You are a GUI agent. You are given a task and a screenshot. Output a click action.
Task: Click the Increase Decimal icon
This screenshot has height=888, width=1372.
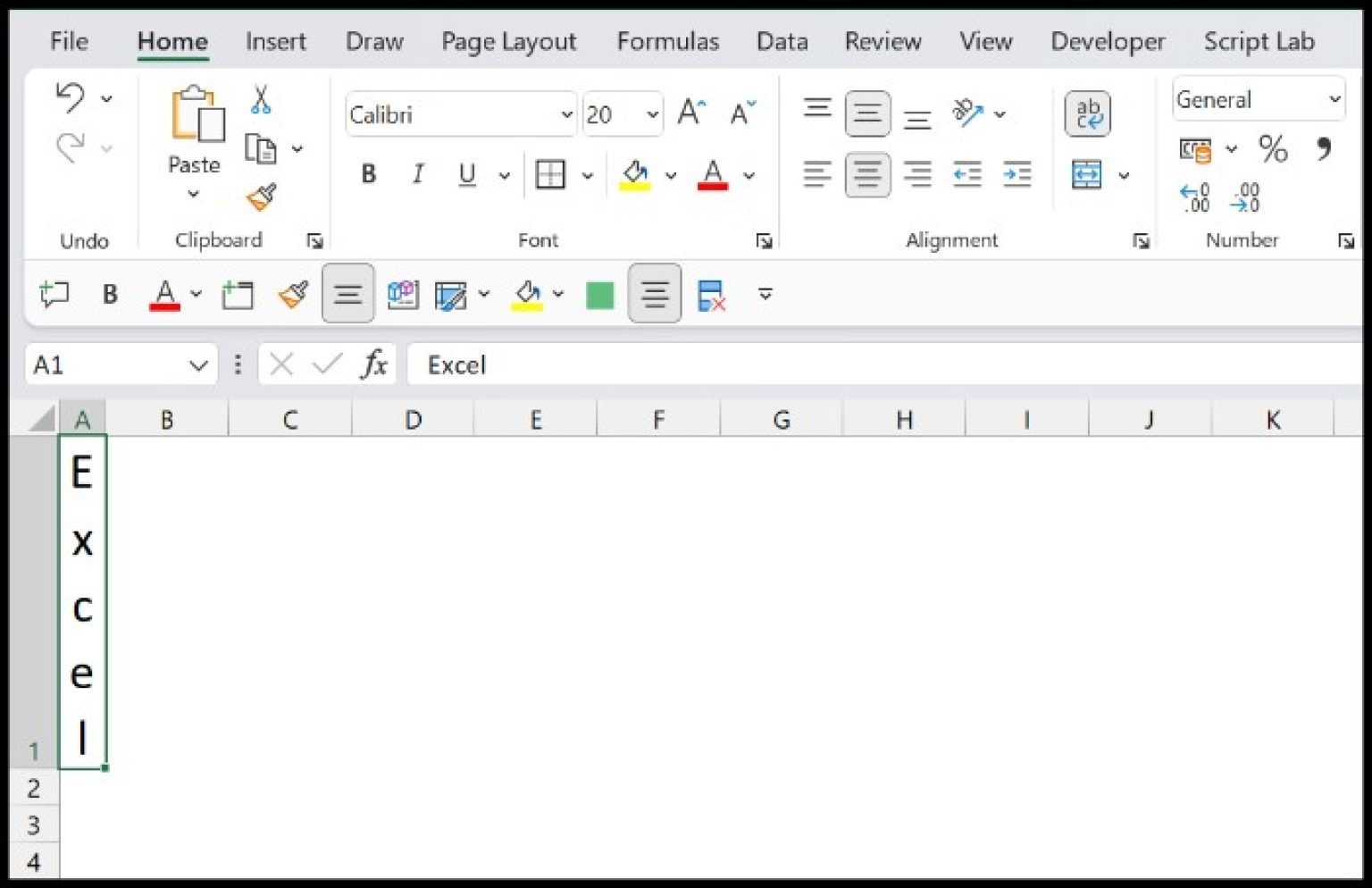click(x=1194, y=198)
